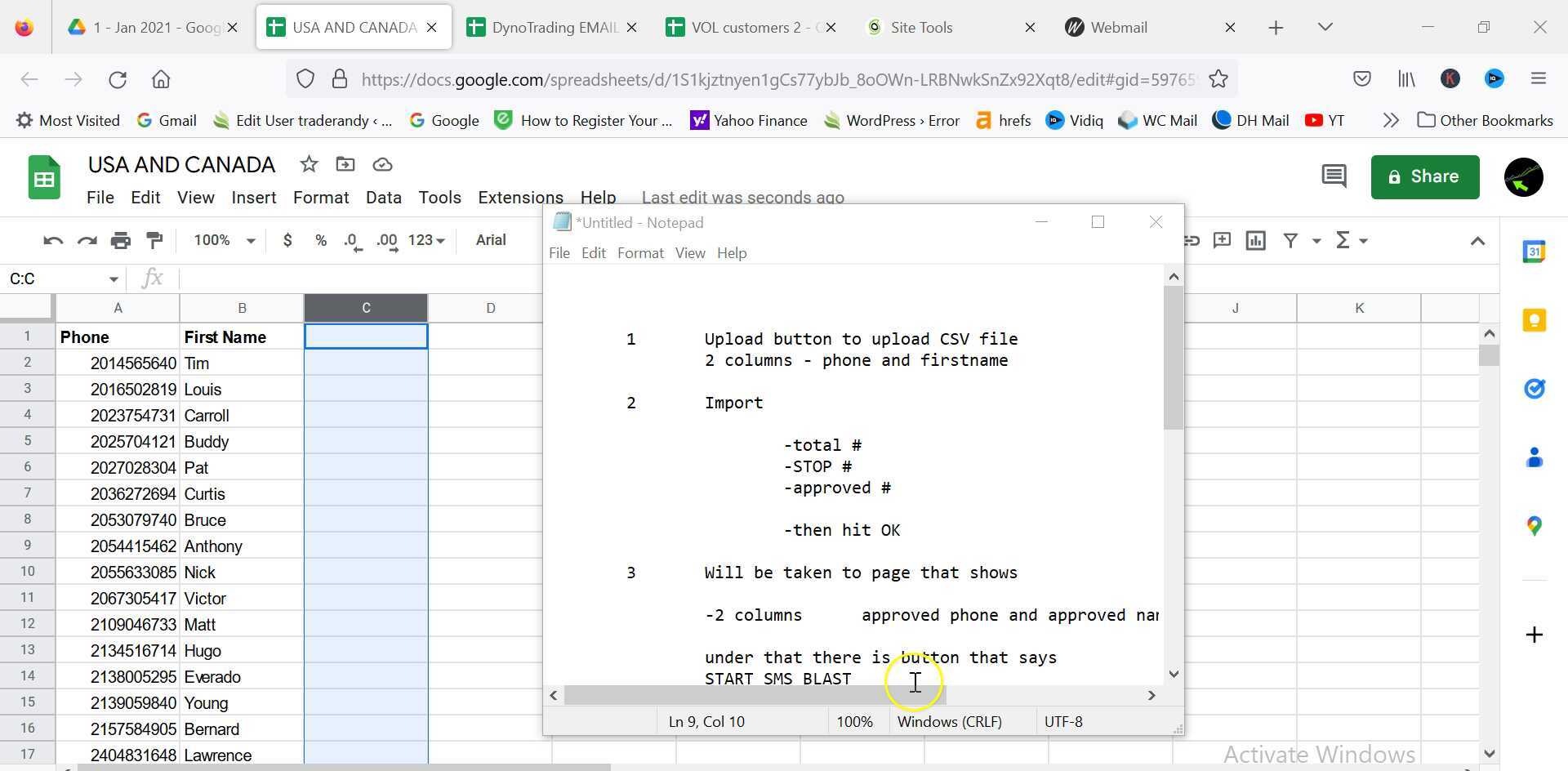The width and height of the screenshot is (1568, 771).
Task: Click the insert chart icon
Action: [x=1256, y=240]
